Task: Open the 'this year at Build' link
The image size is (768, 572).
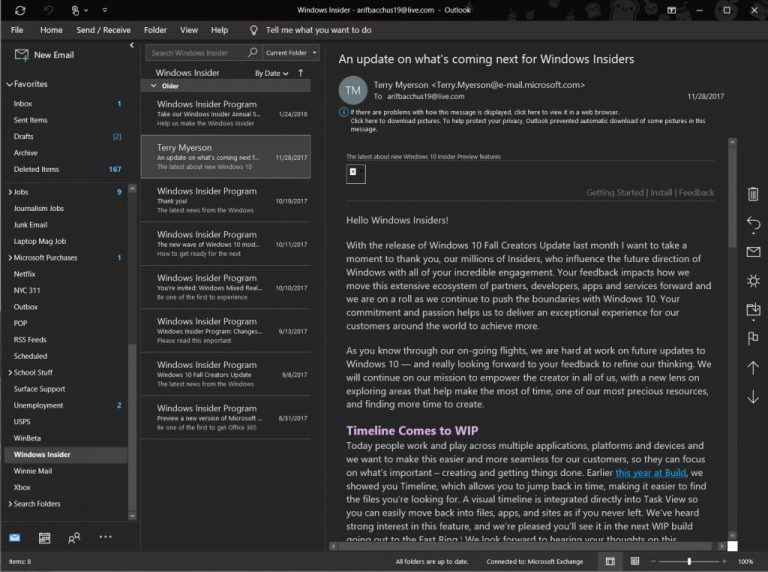Action: coord(650,473)
